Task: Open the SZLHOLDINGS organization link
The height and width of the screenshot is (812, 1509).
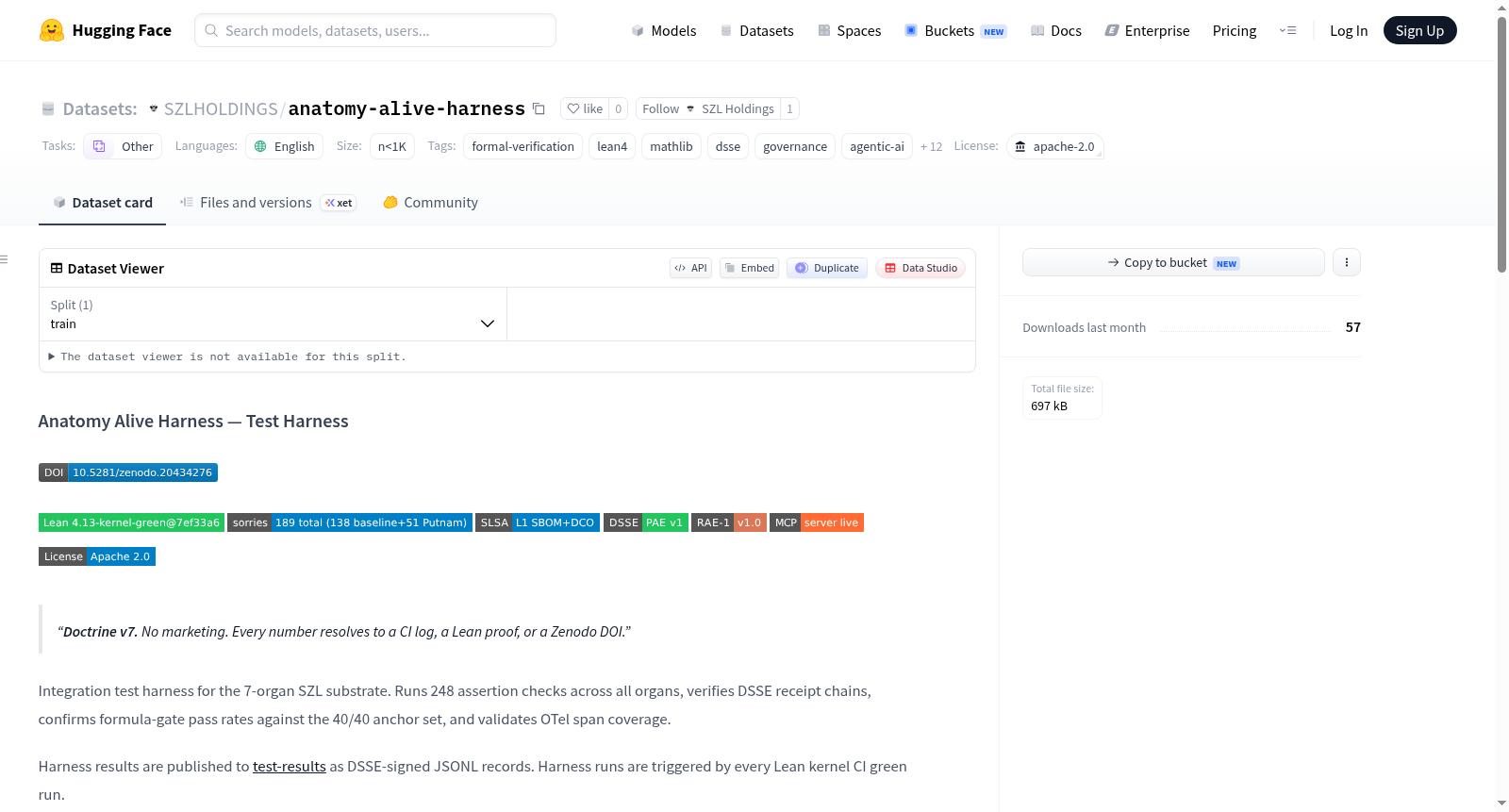Action: (221, 108)
